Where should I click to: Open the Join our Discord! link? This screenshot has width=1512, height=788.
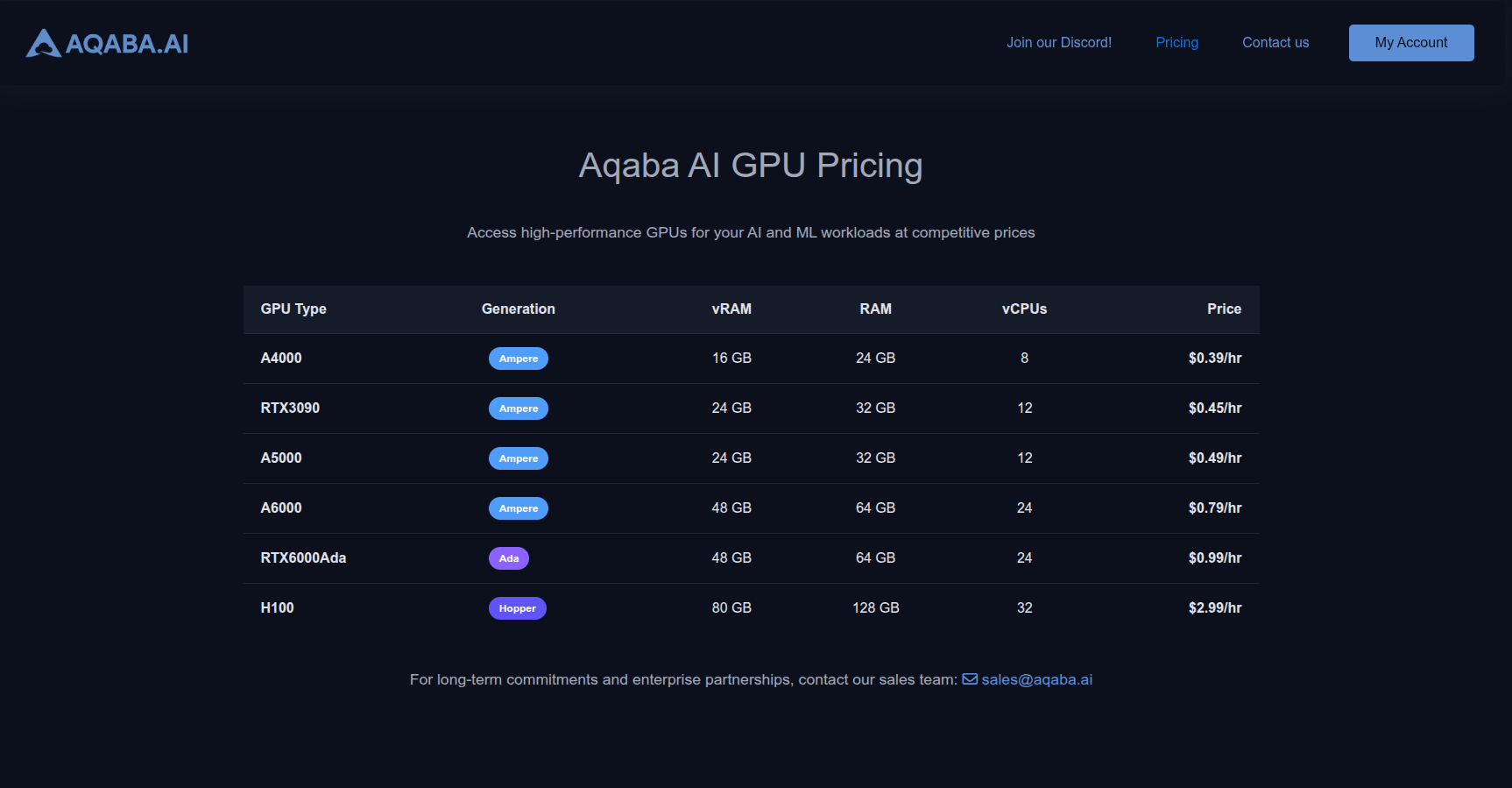(1059, 42)
